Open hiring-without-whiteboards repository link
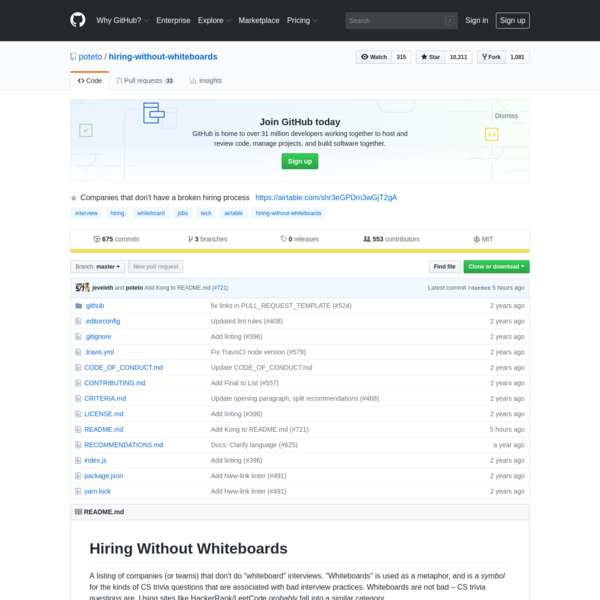Screen dimensions: 600x600 tap(163, 57)
